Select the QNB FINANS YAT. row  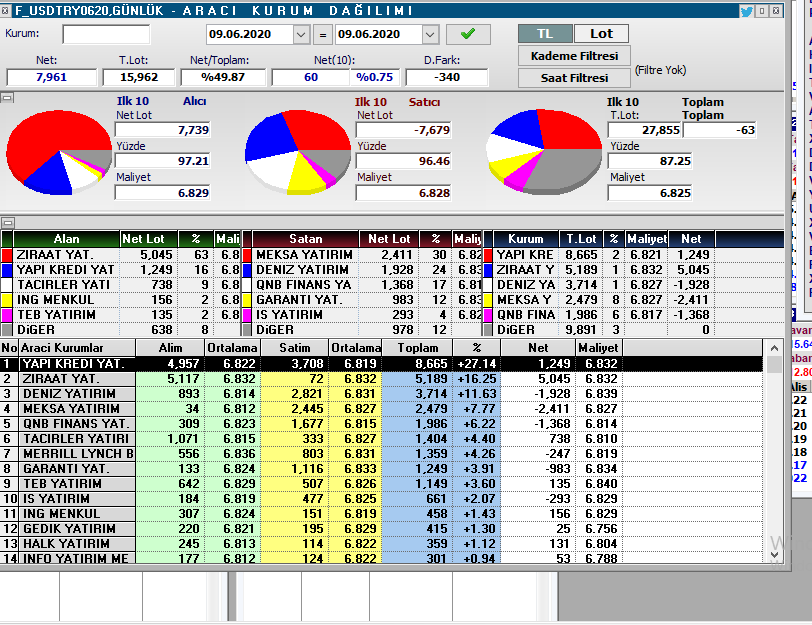[382, 424]
